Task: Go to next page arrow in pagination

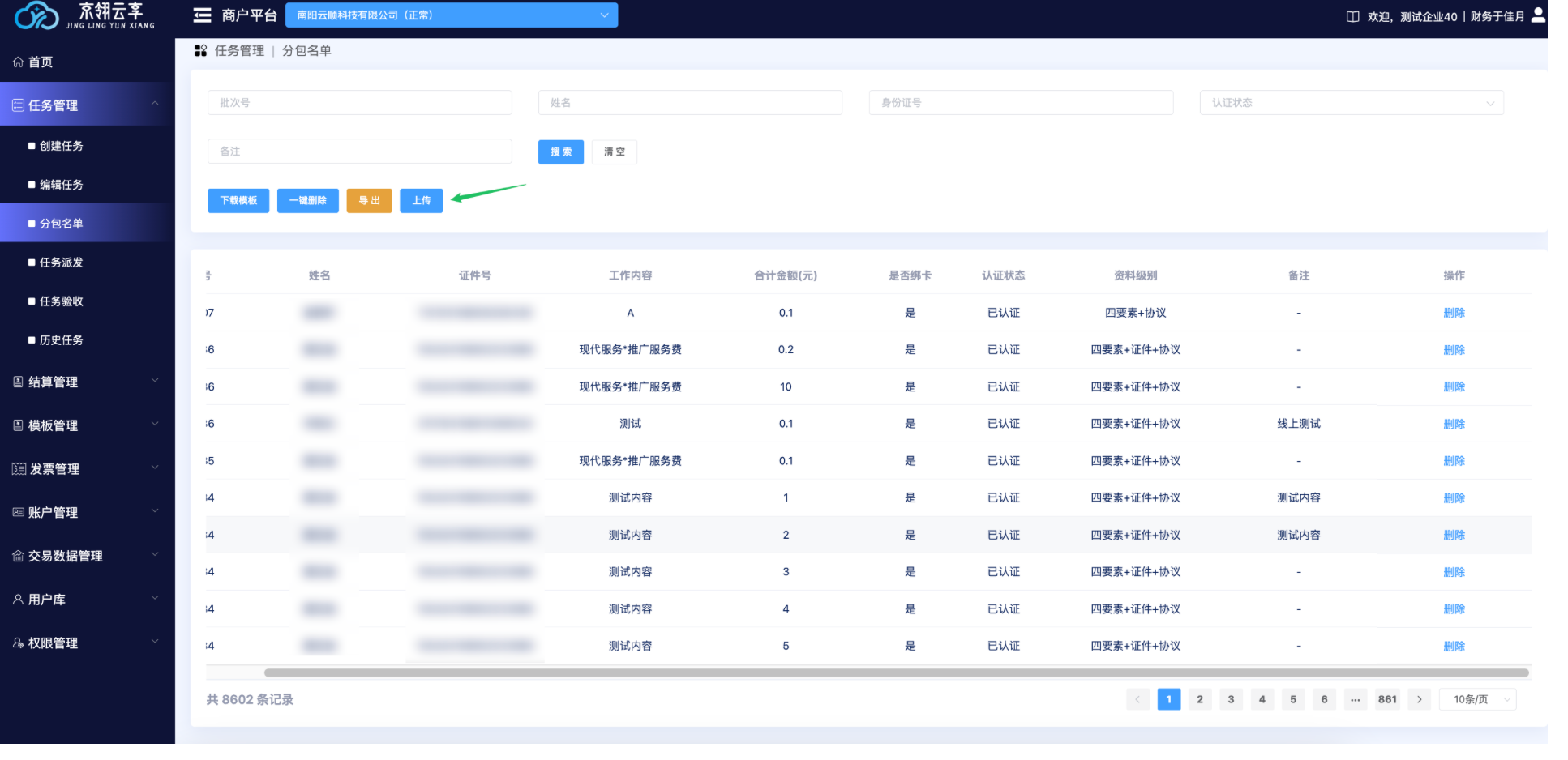Action: pos(1419,699)
